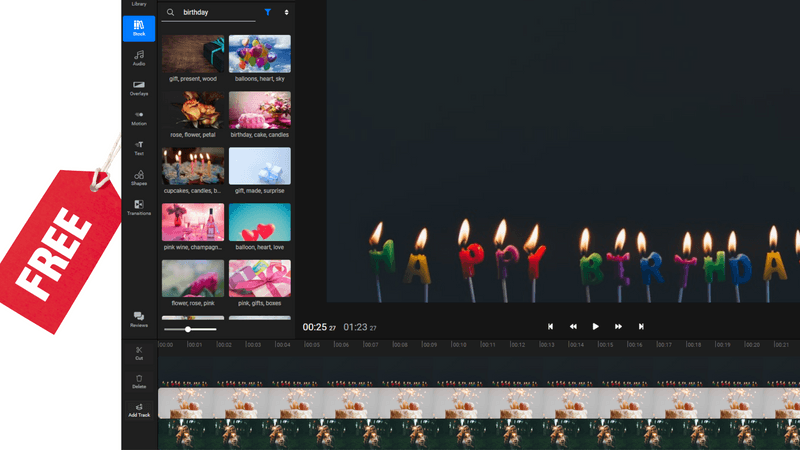Open the Overlays panel

[139, 87]
